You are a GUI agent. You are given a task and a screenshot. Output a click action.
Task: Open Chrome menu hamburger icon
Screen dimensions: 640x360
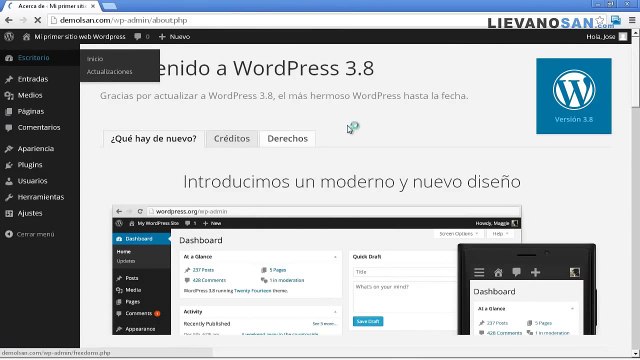(632, 20)
